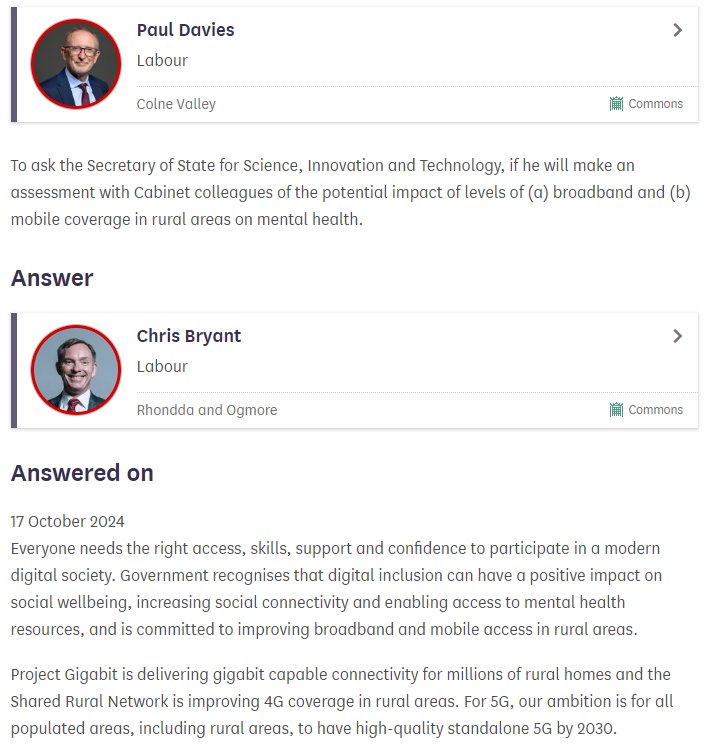Viewport: 711px width, 749px height.
Task: Click the Colne Valley constituency text
Action: [176, 104]
